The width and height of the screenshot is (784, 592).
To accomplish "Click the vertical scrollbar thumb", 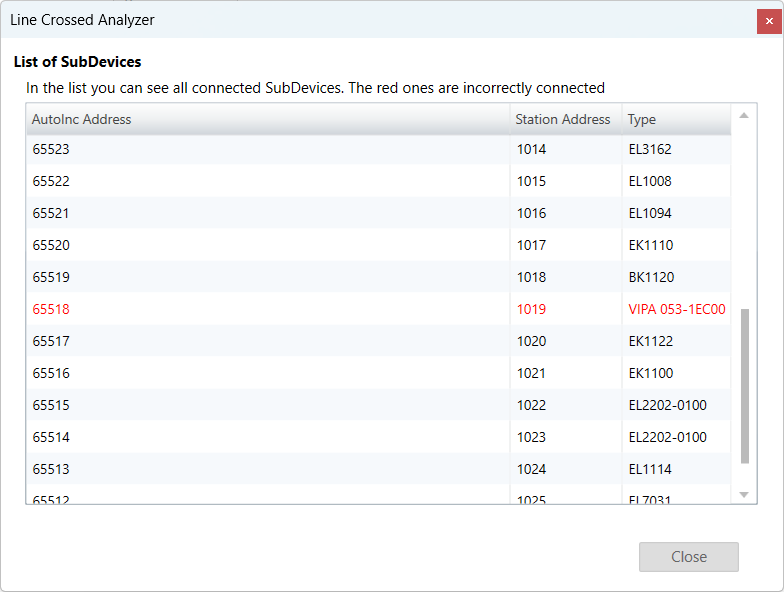I will (744, 385).
